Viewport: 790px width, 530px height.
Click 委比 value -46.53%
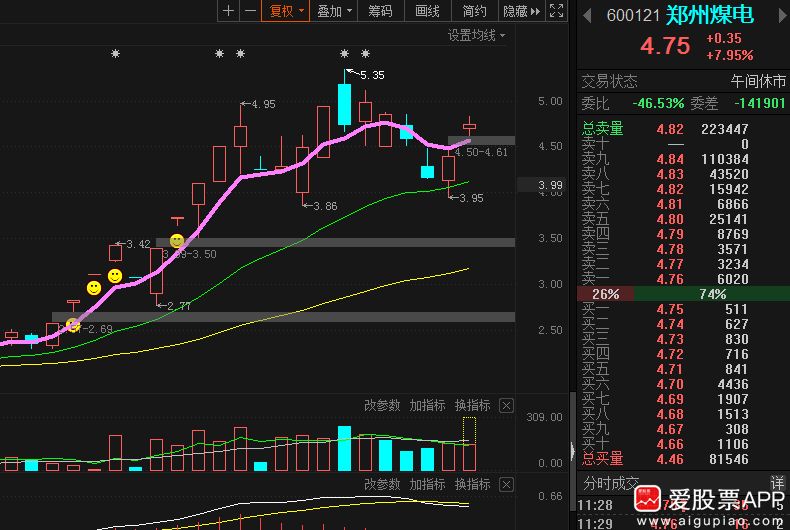point(658,103)
